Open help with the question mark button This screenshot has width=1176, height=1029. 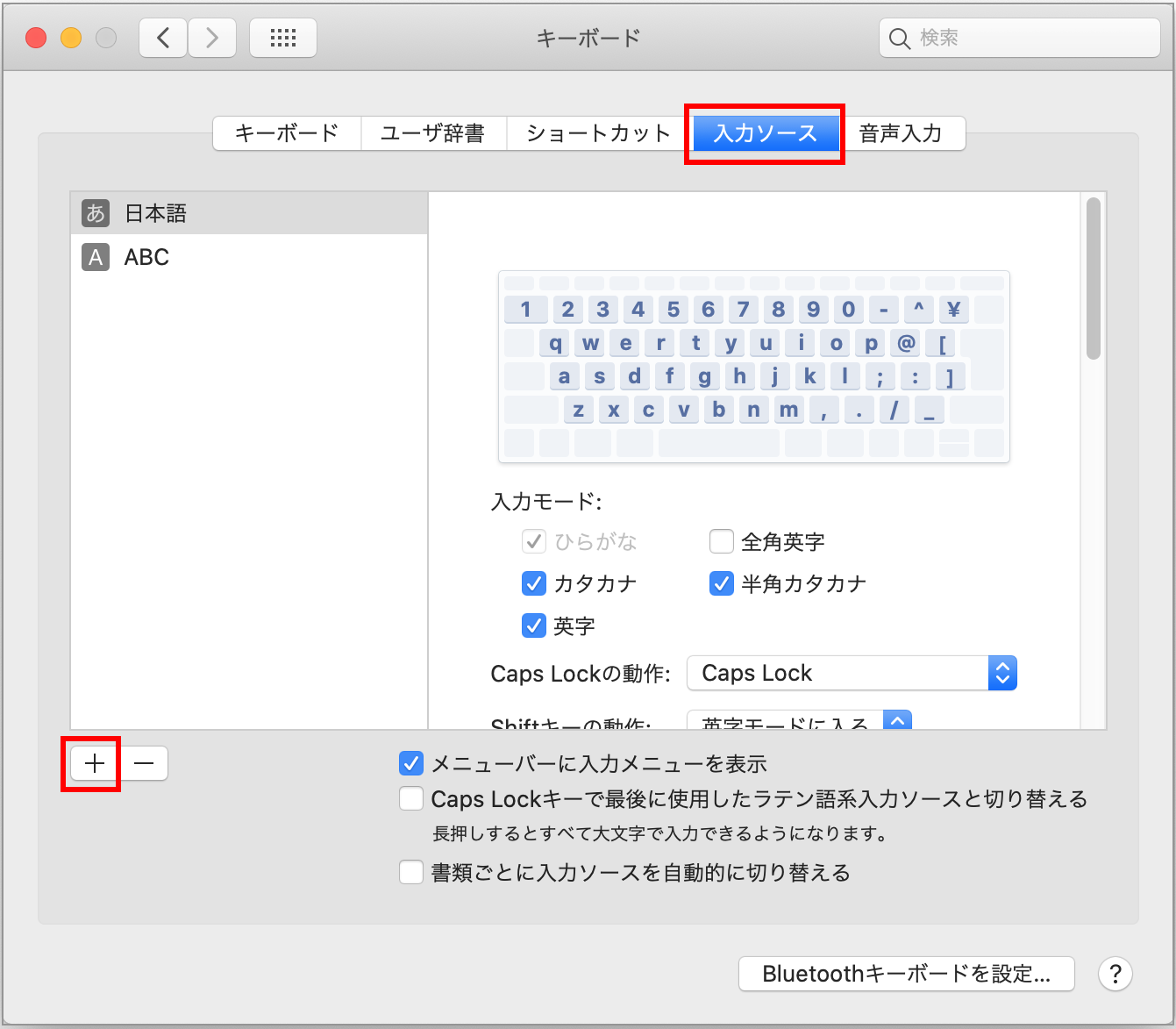1115,974
